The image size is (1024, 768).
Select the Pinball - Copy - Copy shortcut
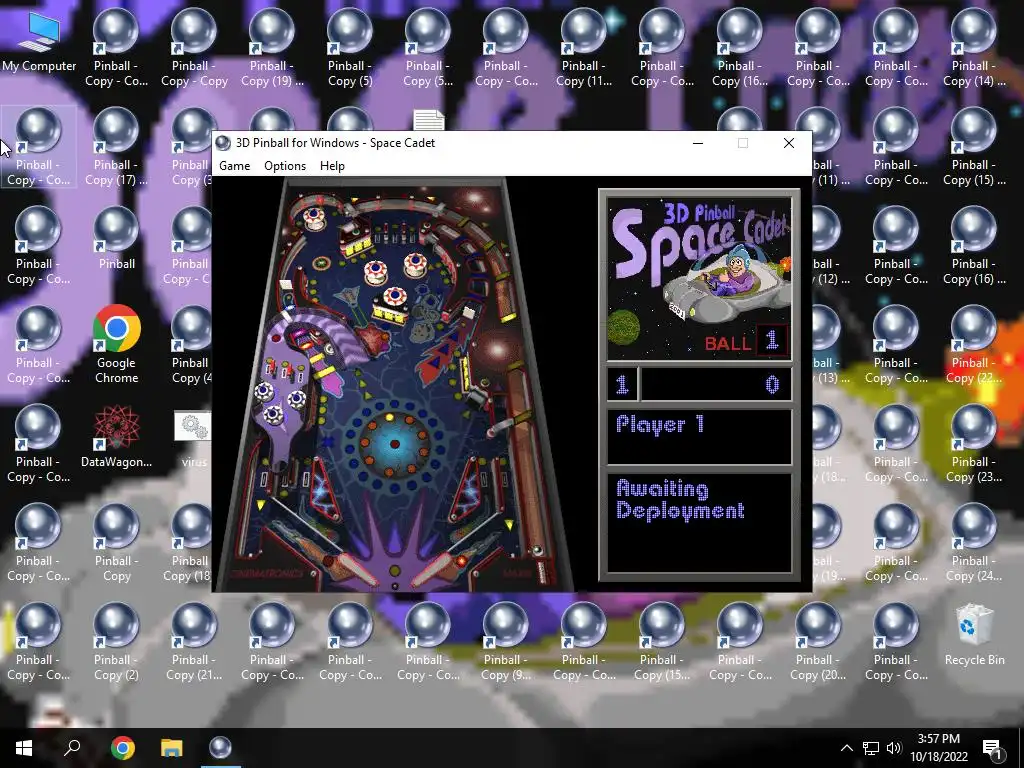point(194,49)
